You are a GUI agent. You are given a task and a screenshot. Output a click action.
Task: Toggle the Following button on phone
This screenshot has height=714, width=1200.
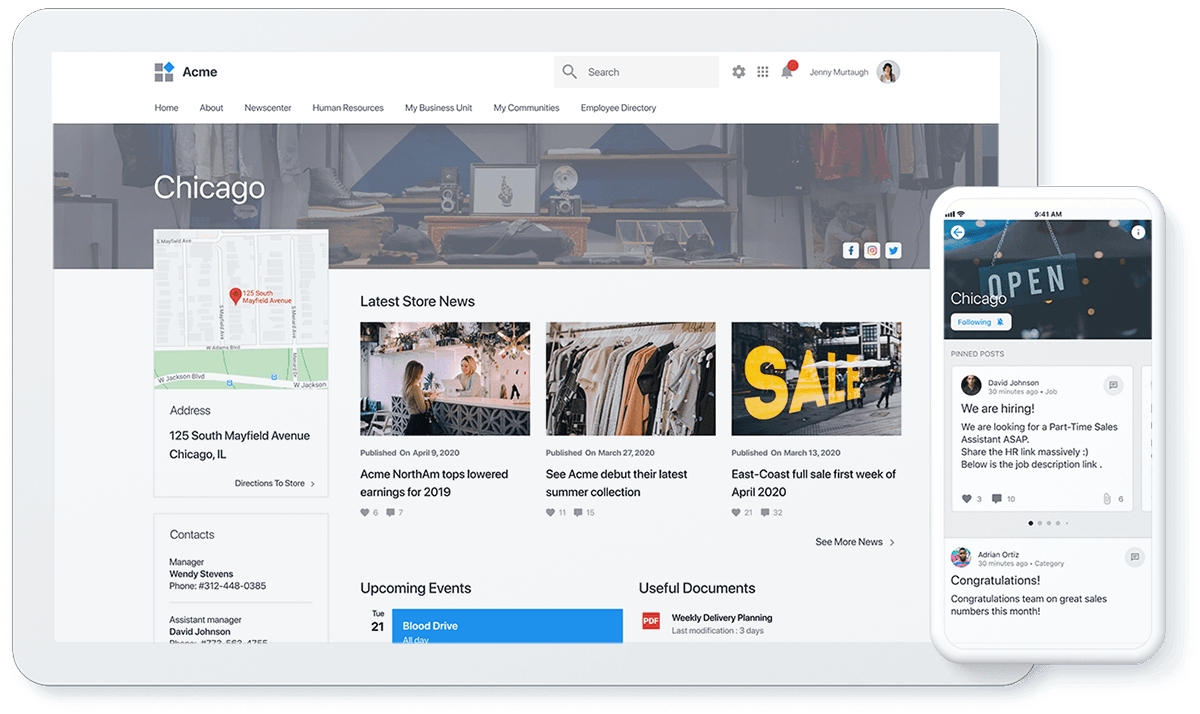pos(981,322)
